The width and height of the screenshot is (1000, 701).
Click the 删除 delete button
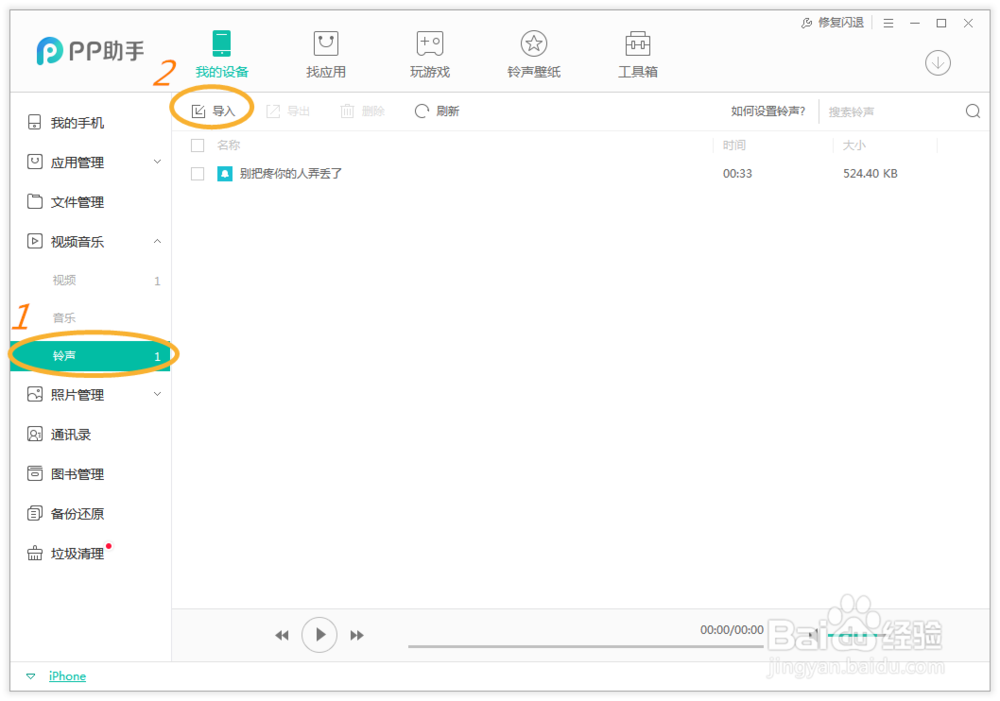pos(362,111)
